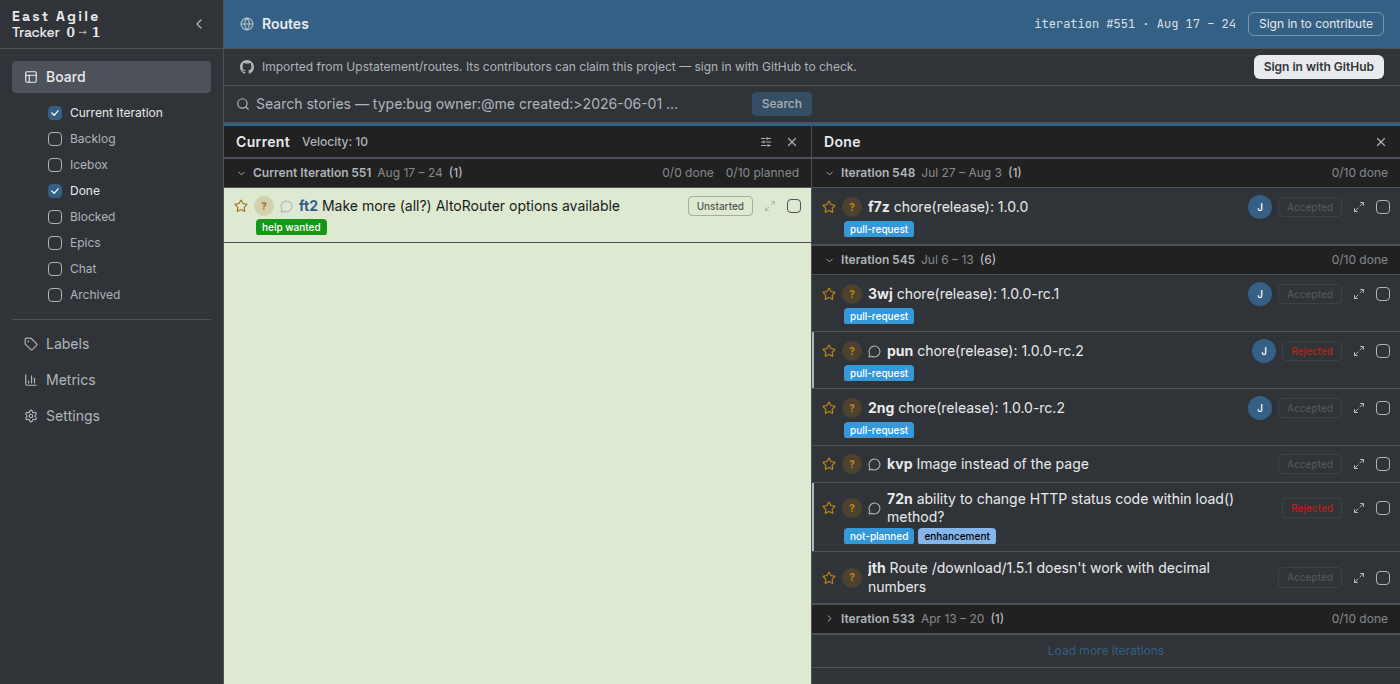Click the not-planned label tag
1400x684 pixels.
[879, 536]
